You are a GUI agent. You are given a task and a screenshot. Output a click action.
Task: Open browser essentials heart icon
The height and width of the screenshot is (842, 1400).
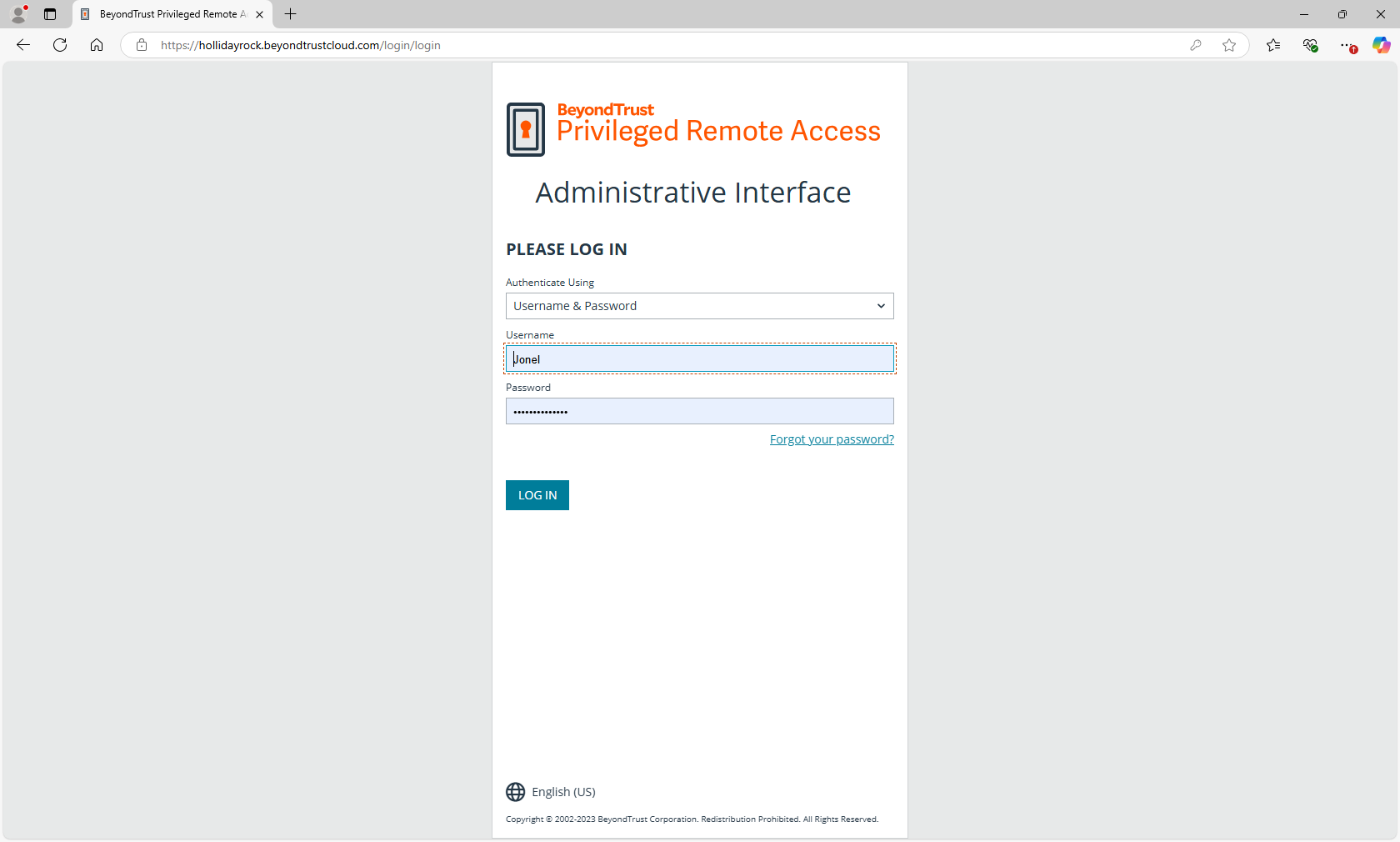tap(1310, 45)
